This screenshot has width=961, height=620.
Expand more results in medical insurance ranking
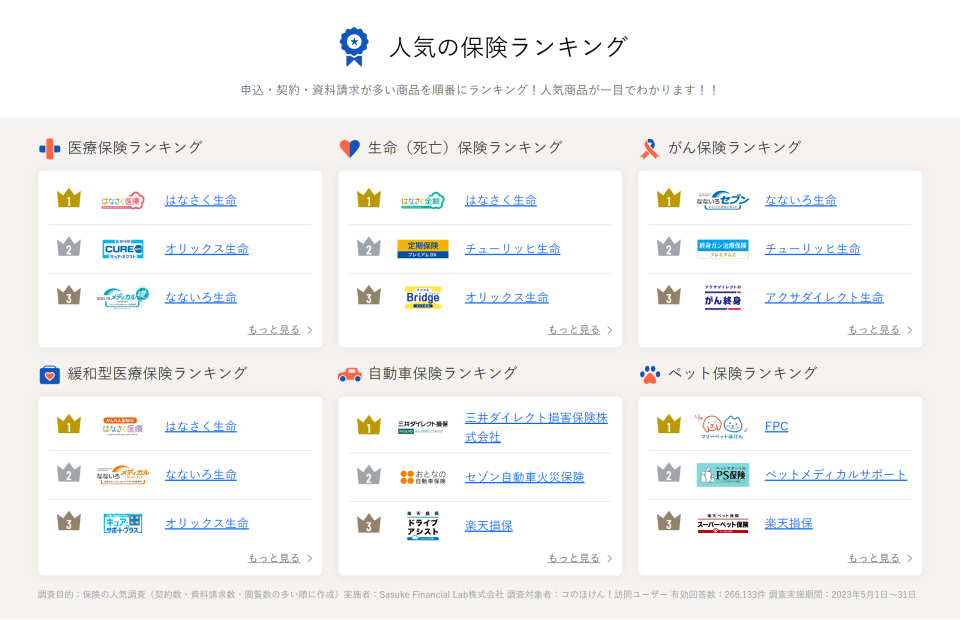point(280,330)
